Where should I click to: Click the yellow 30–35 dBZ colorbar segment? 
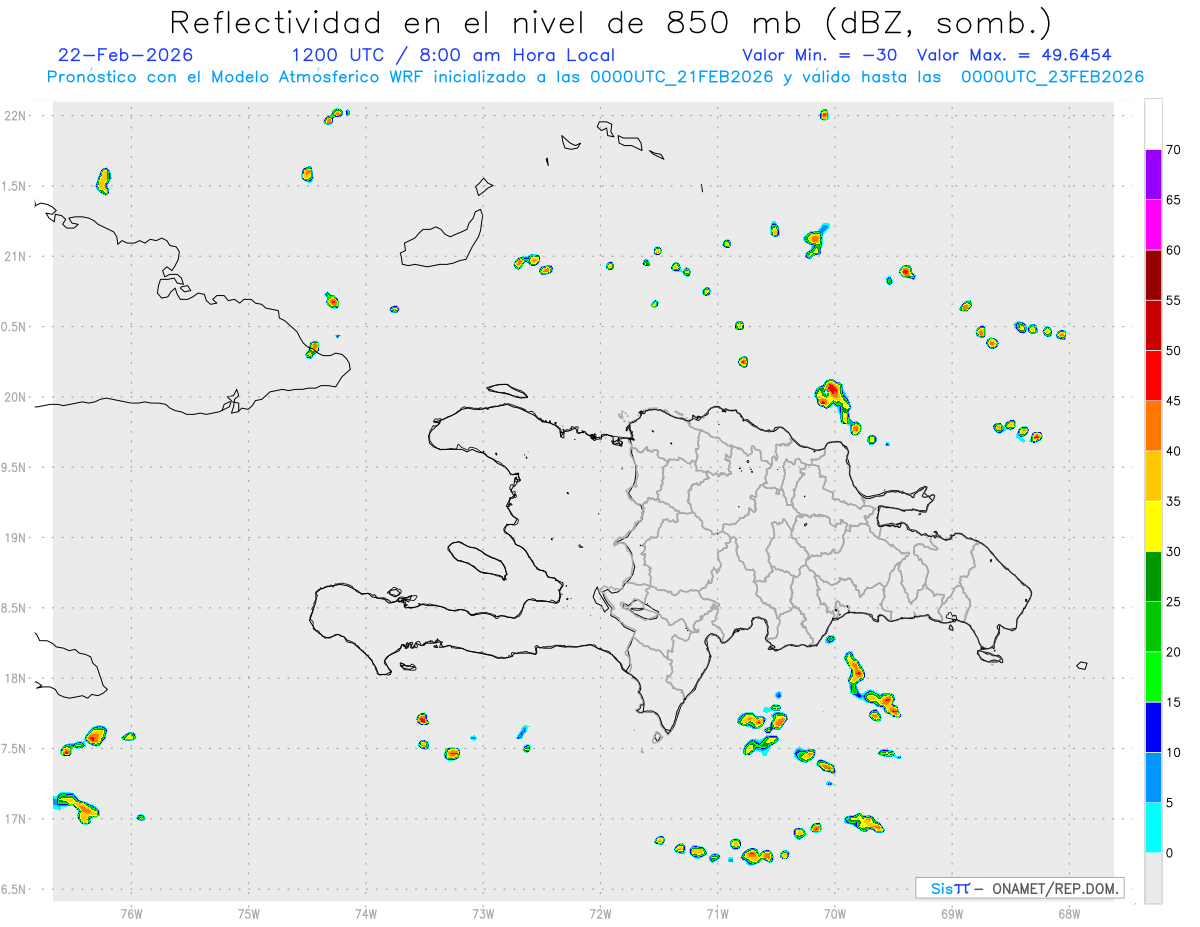point(1153,526)
